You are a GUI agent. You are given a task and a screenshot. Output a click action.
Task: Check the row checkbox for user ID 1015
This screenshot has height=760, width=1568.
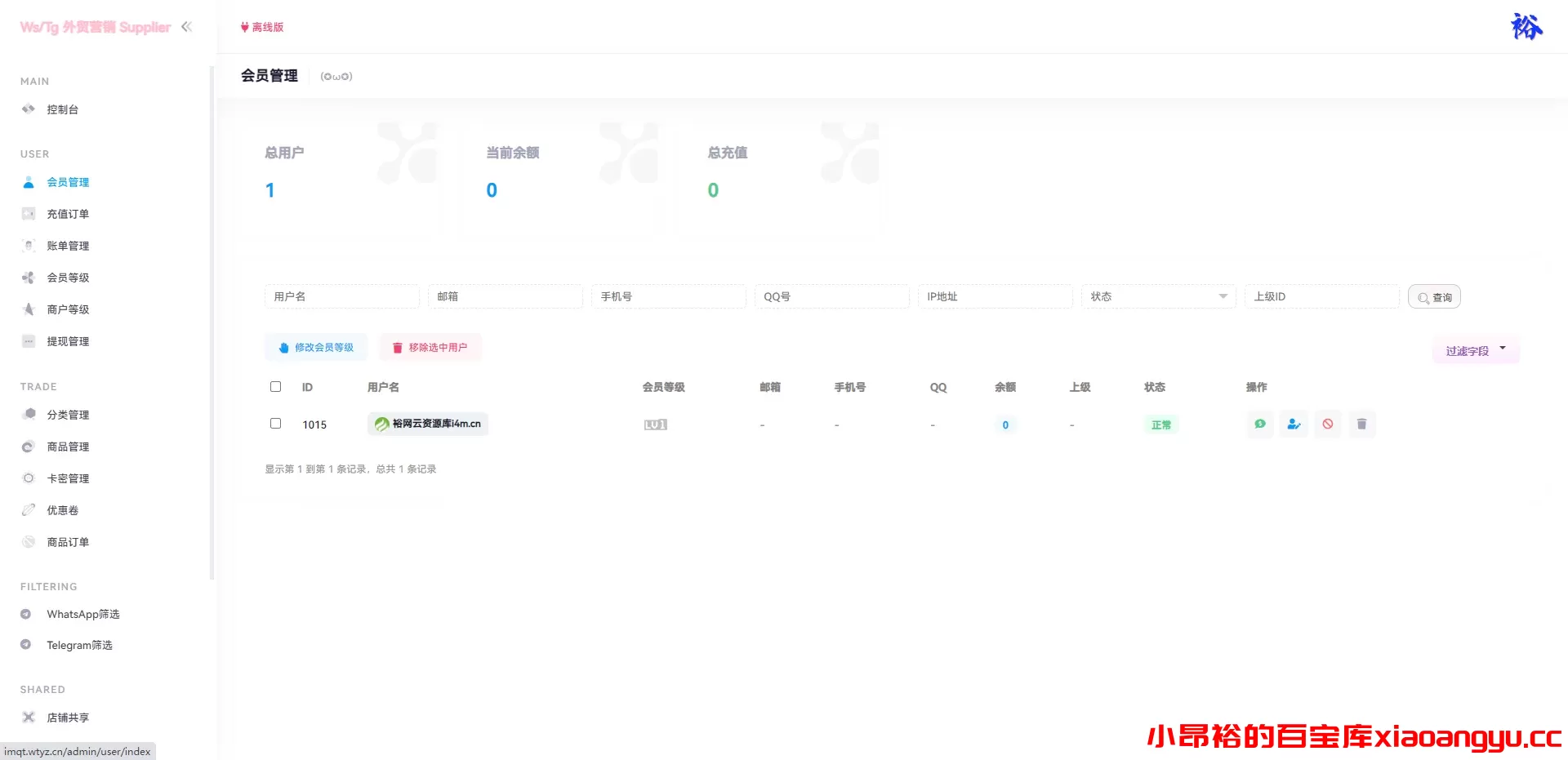[x=275, y=423]
